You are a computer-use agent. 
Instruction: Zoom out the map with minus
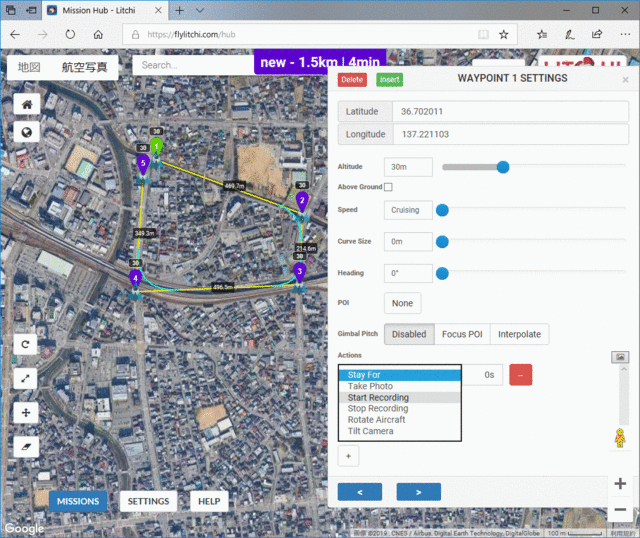pos(620,509)
